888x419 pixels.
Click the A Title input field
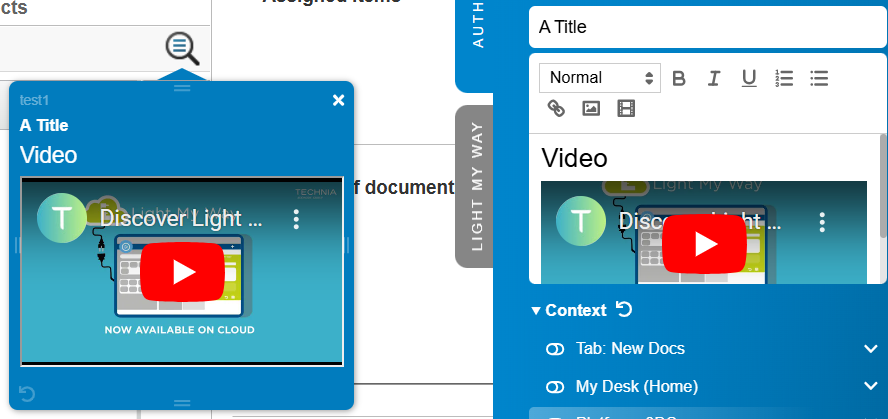point(708,27)
